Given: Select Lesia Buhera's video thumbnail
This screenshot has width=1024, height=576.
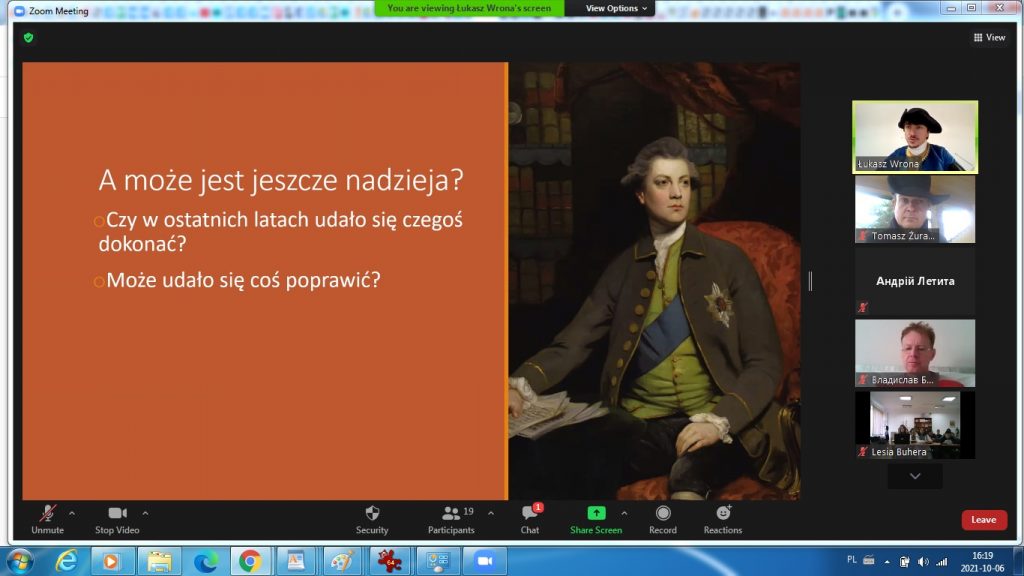Looking at the screenshot, I should [x=914, y=425].
